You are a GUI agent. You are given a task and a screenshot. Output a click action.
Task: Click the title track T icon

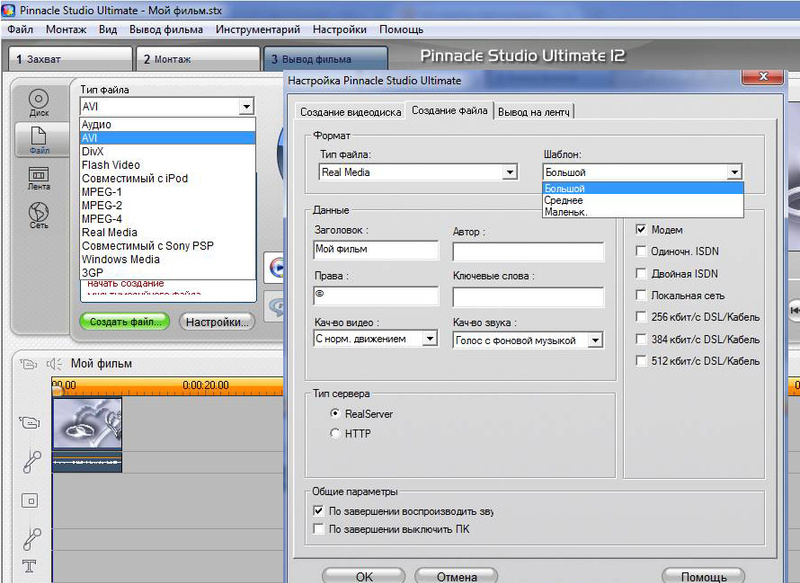click(x=30, y=567)
